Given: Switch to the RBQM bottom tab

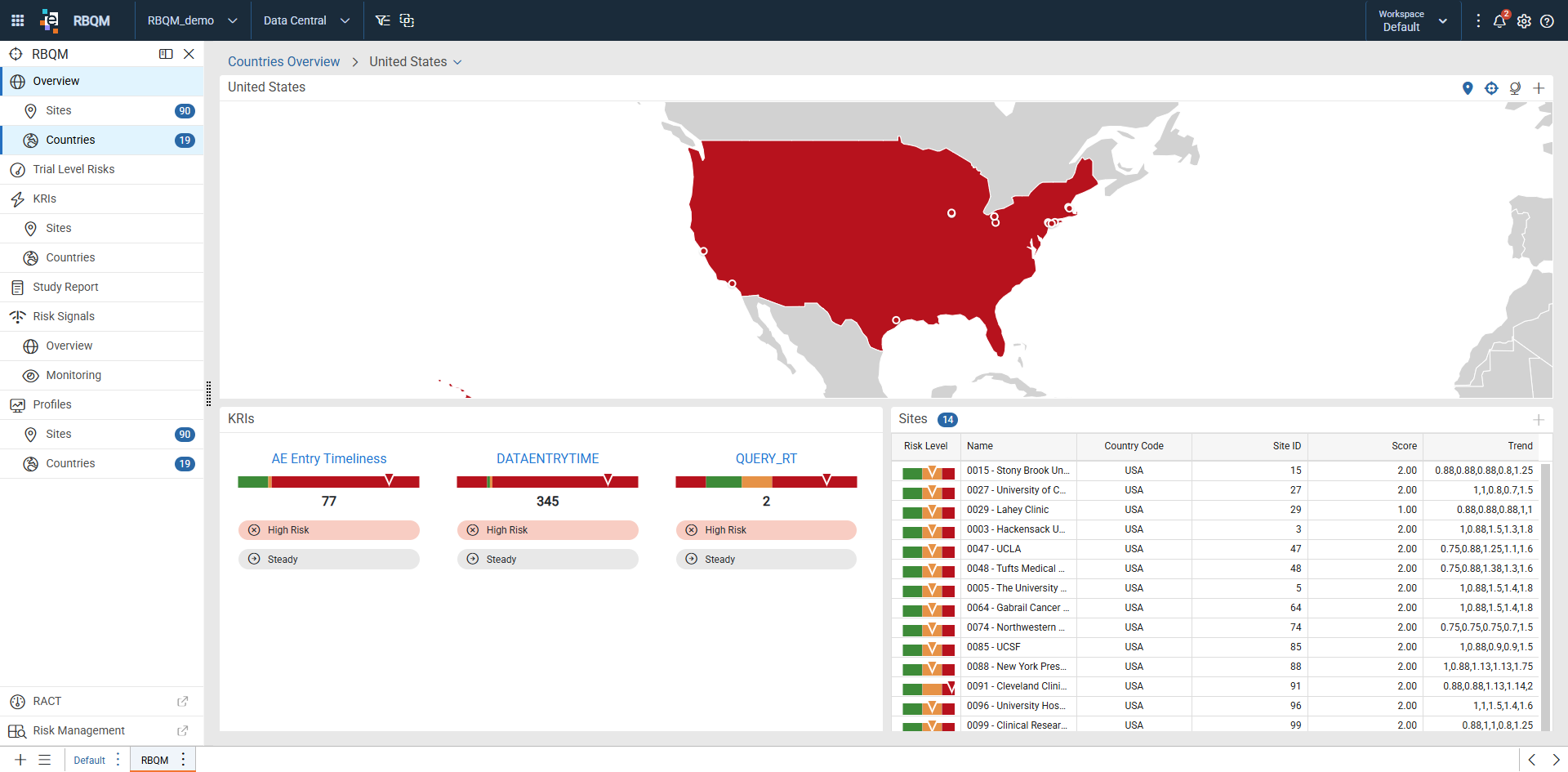Looking at the screenshot, I should click(154, 761).
